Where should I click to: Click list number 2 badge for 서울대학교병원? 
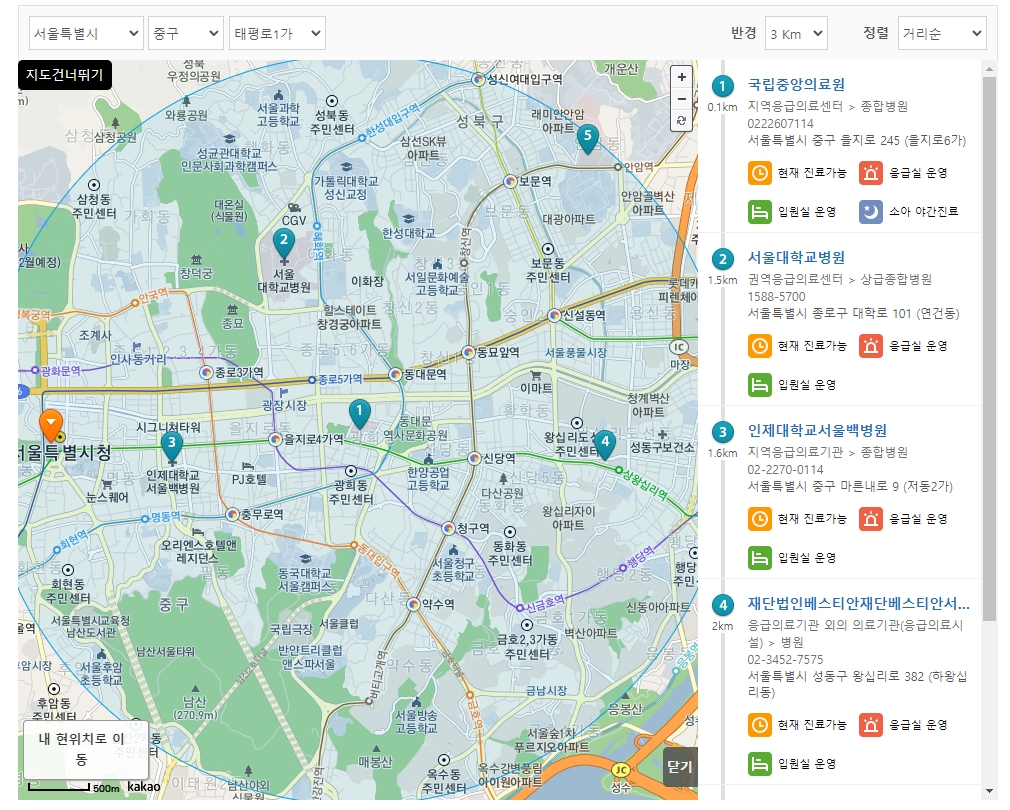722,259
